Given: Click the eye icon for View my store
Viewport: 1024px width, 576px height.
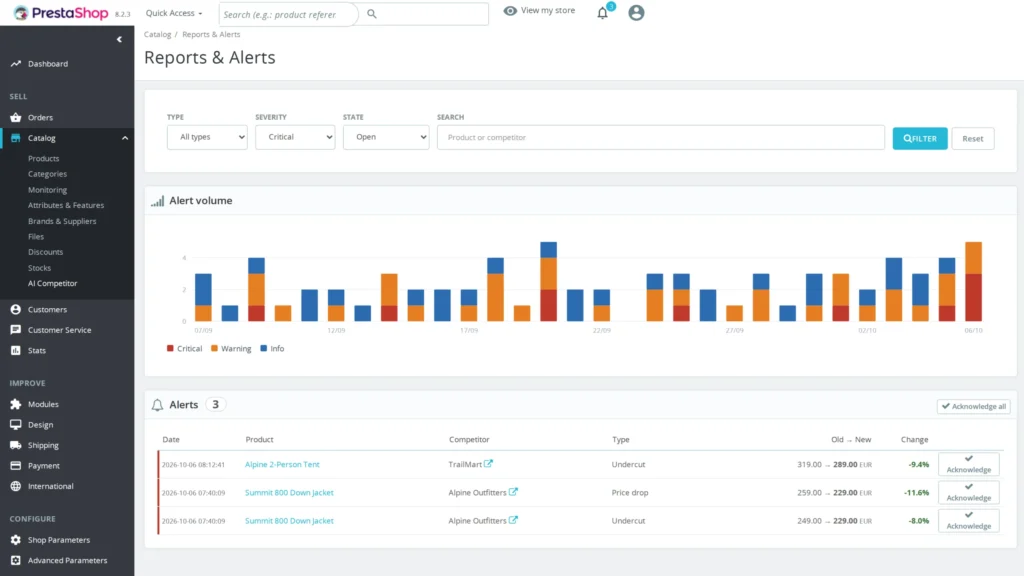Looking at the screenshot, I should pos(510,10).
